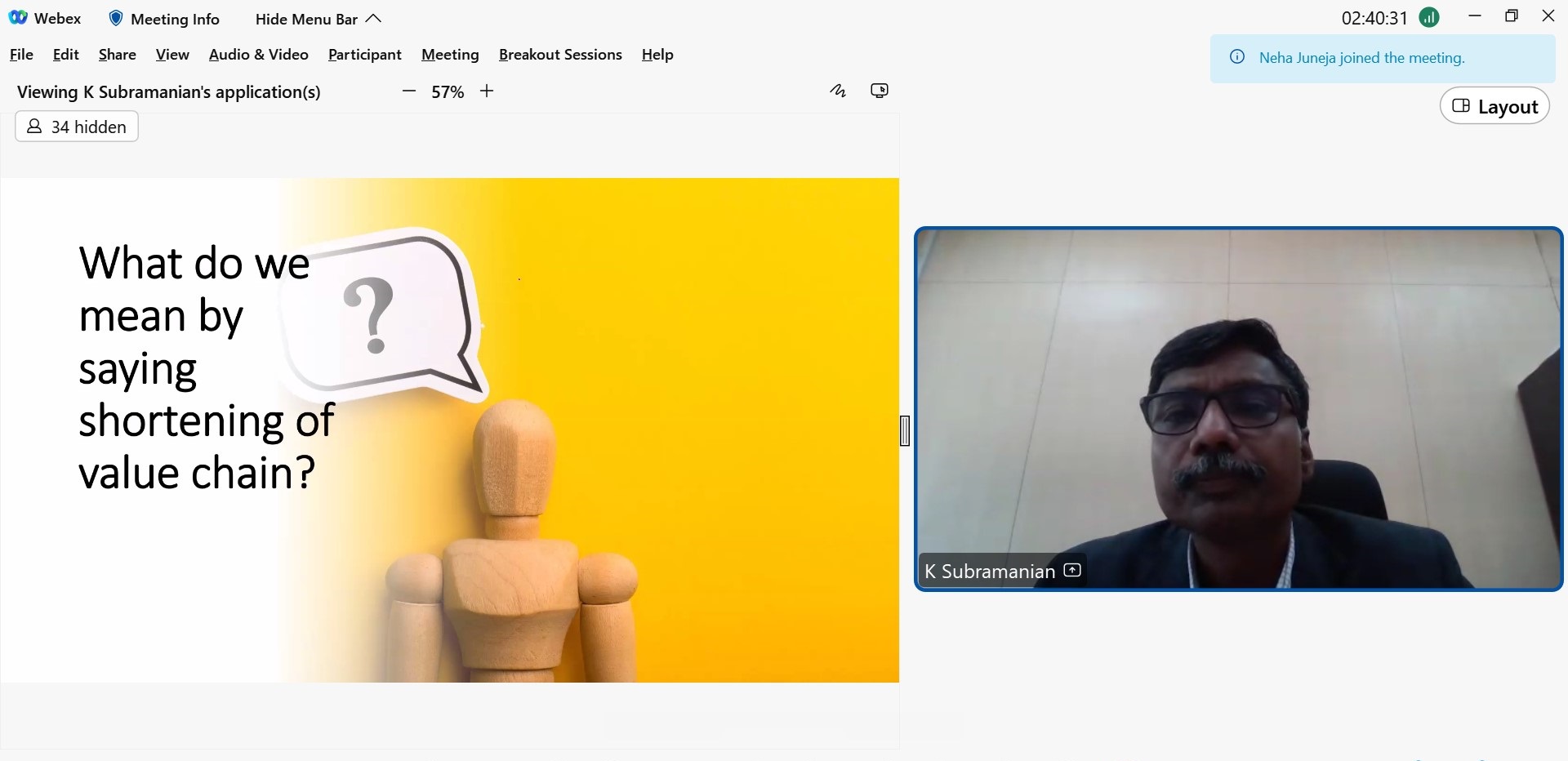Screen dimensions: 1568x761
Task: Click the panel divider resize handle
Action: (x=905, y=430)
